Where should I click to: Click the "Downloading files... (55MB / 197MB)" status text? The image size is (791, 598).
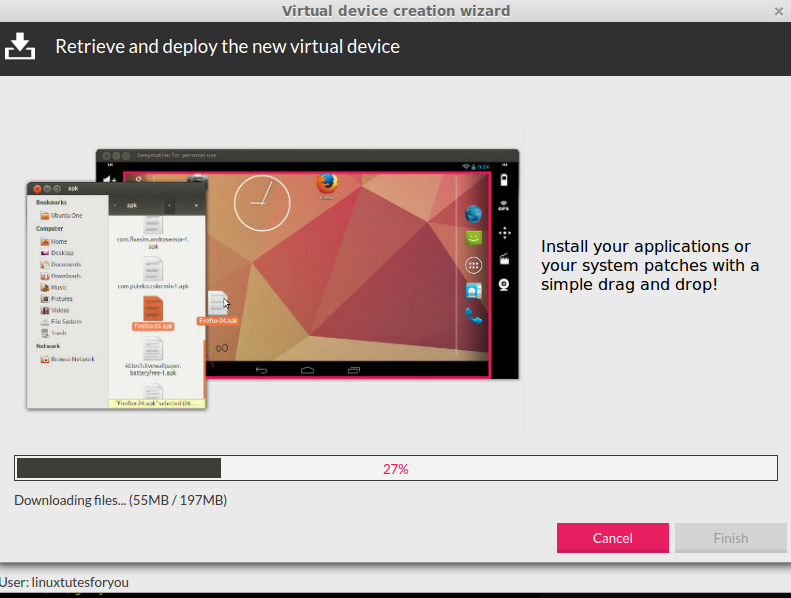[x=121, y=500]
